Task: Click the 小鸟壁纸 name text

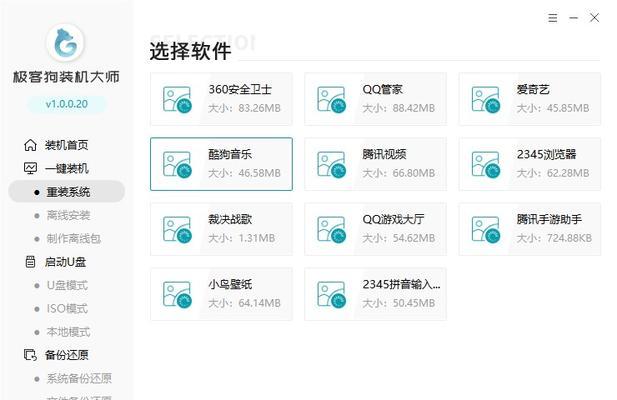Action: 230,284
